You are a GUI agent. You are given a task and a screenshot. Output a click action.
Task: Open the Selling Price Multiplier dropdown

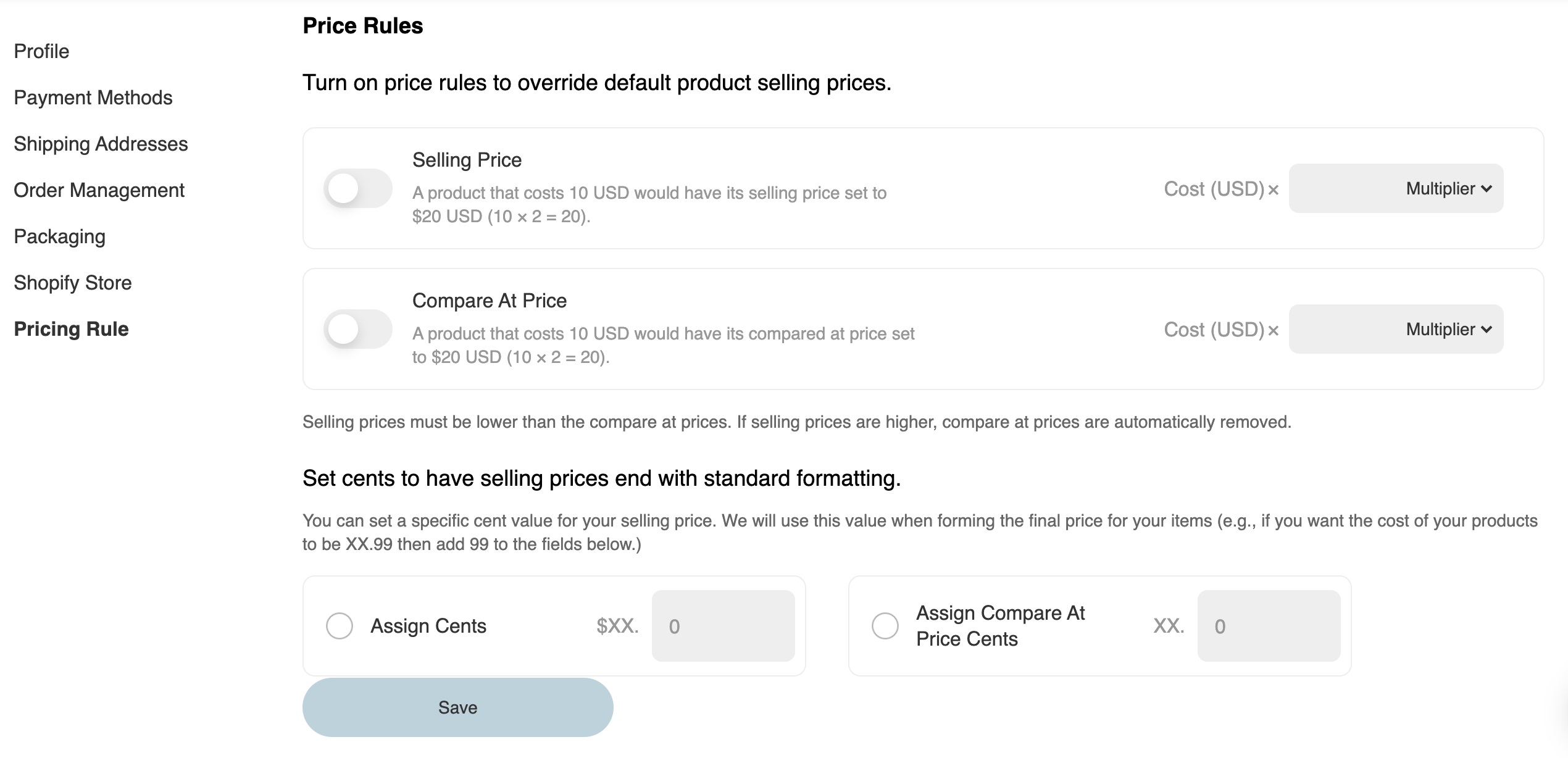(1448, 188)
